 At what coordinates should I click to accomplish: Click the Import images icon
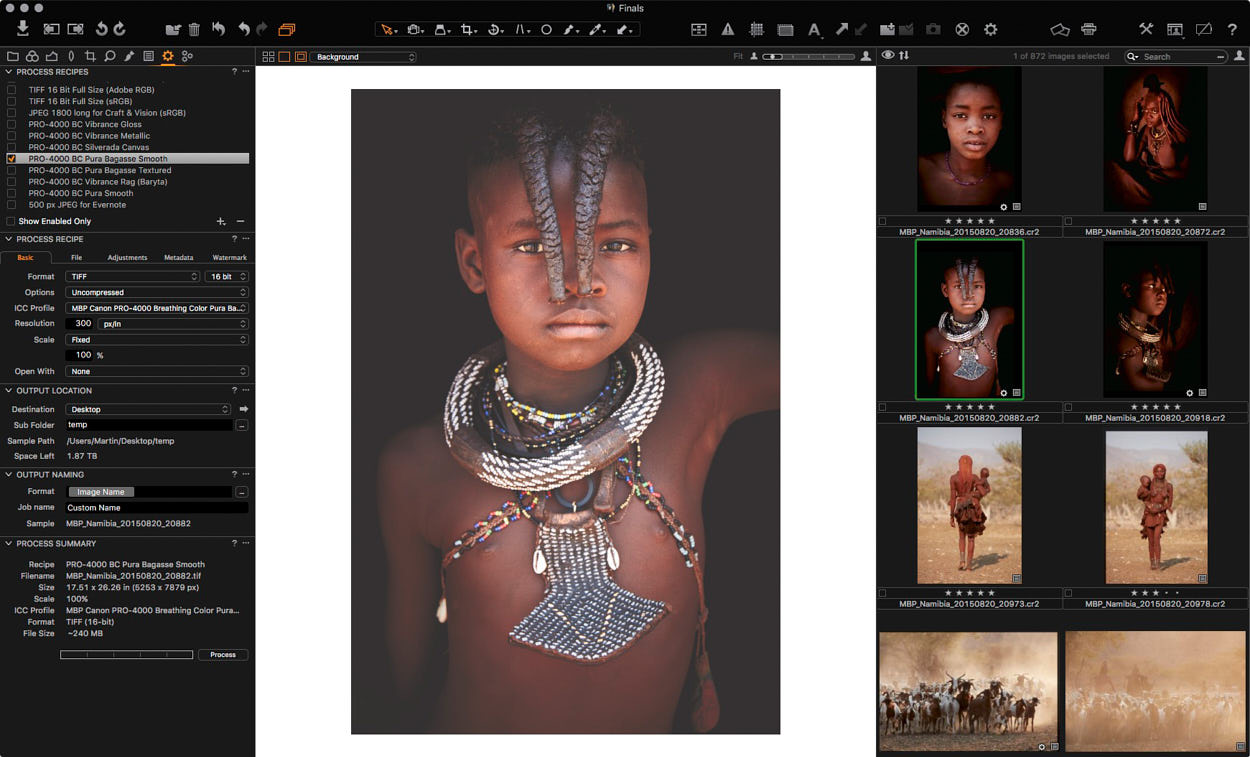pyautogui.click(x=23, y=29)
